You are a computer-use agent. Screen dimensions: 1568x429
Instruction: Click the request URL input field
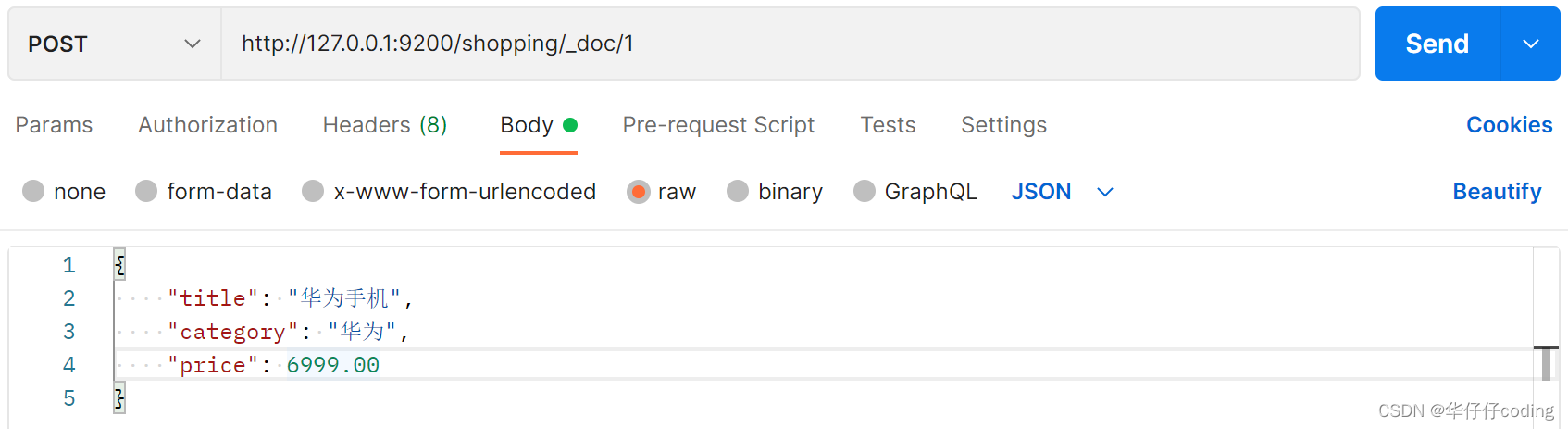pyautogui.click(x=789, y=44)
